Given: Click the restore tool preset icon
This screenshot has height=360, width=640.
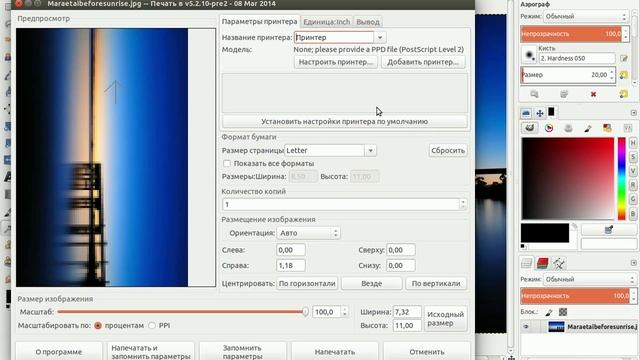Looking at the screenshot, I should click(x=564, y=94).
